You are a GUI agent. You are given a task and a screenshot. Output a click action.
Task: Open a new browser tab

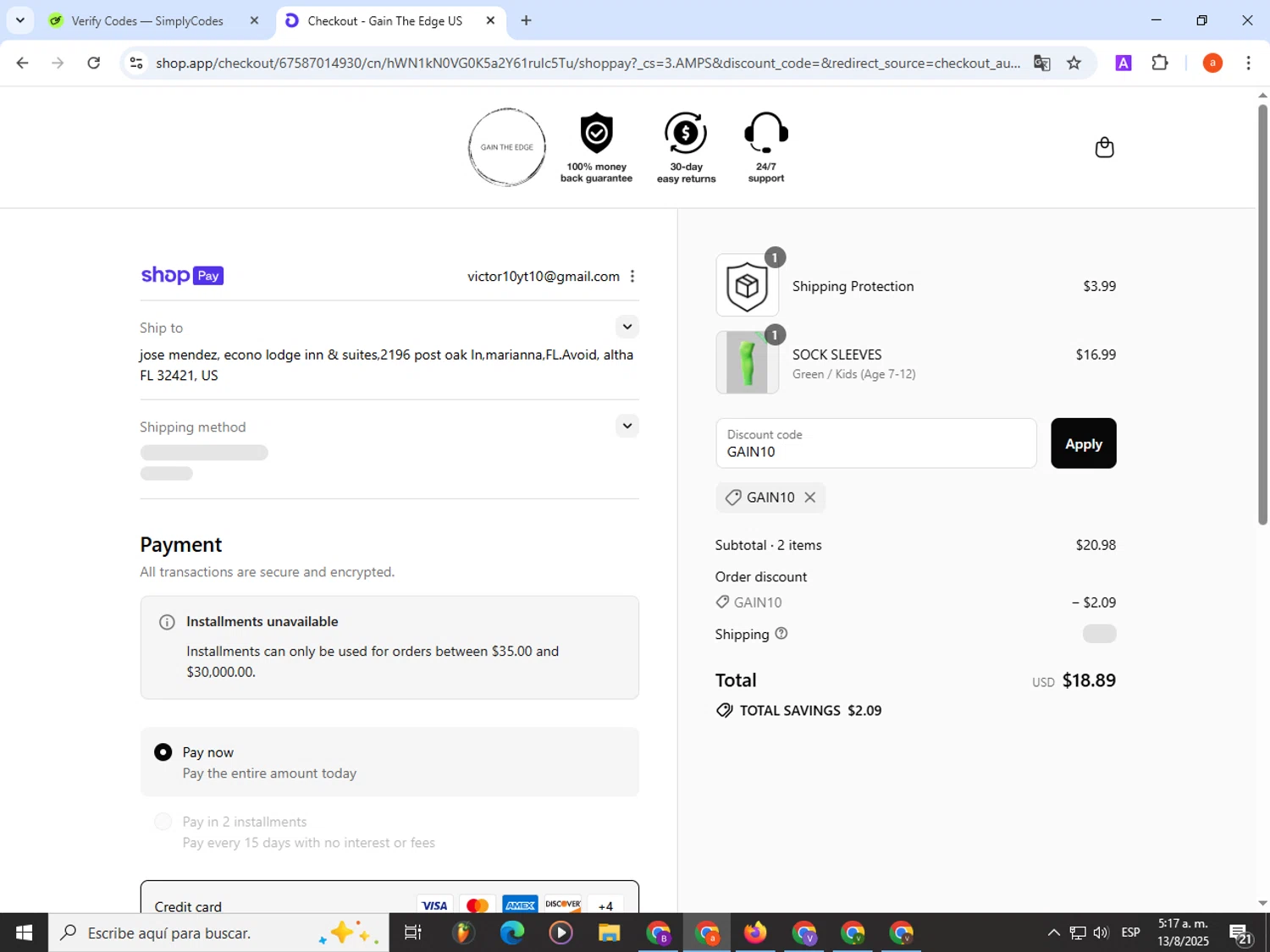pos(527,20)
